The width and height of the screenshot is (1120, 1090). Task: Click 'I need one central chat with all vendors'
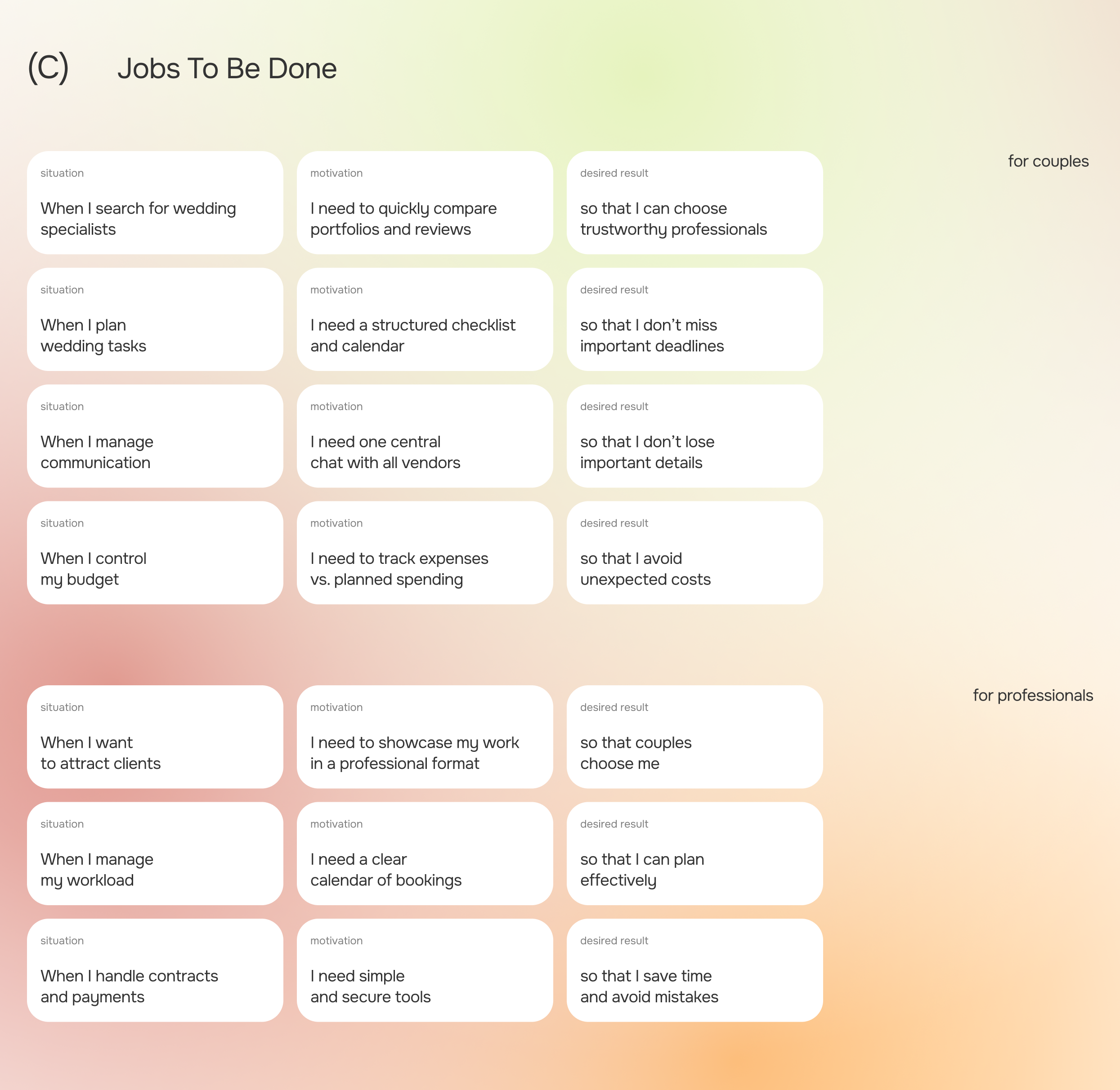click(x=424, y=436)
